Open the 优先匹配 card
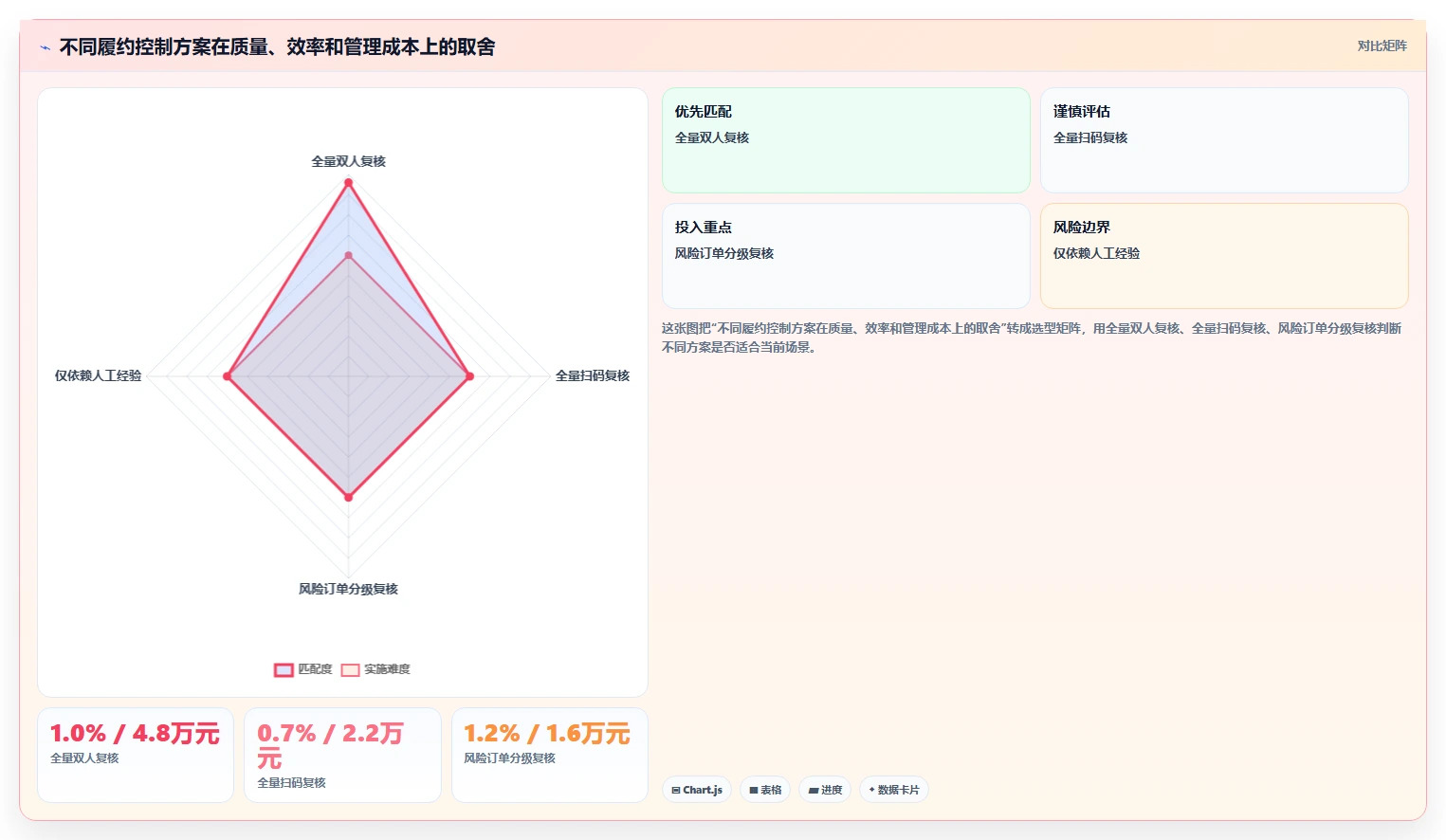Viewport: 1446px width, 840px height. [846, 140]
